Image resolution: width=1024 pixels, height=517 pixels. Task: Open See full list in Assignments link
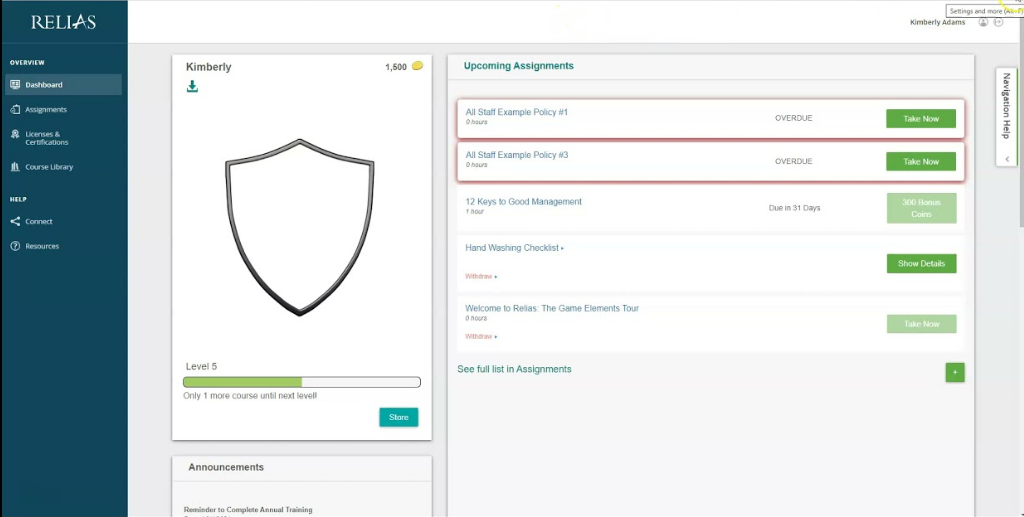coord(514,369)
